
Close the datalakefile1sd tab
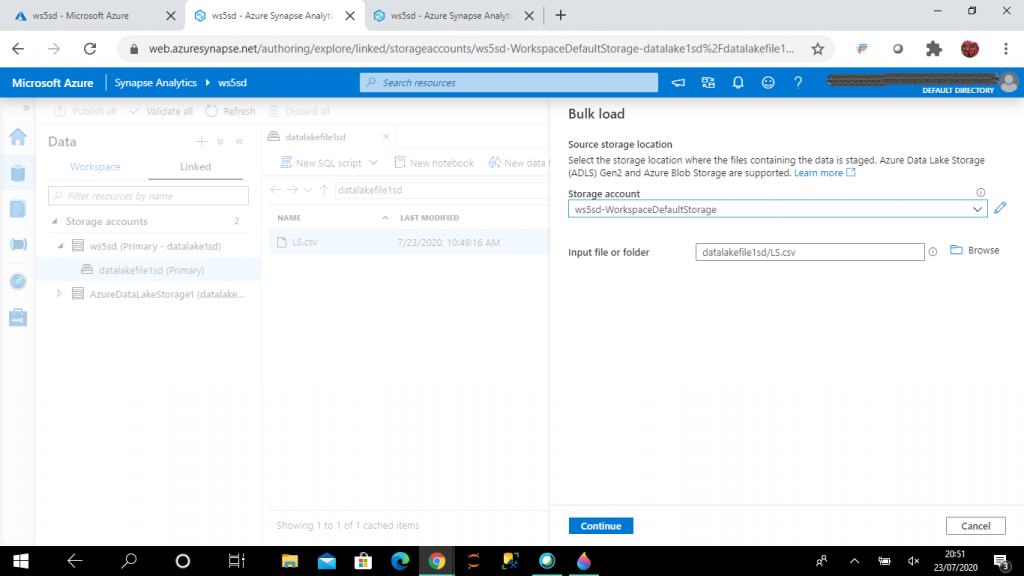click(386, 136)
